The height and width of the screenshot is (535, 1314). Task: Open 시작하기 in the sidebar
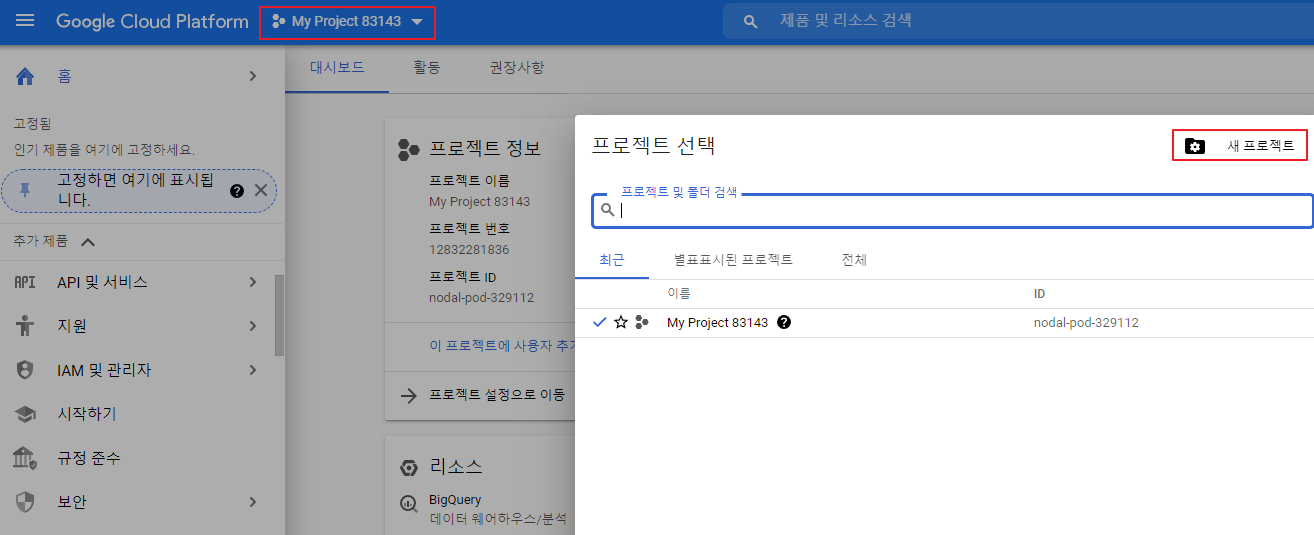(x=86, y=414)
